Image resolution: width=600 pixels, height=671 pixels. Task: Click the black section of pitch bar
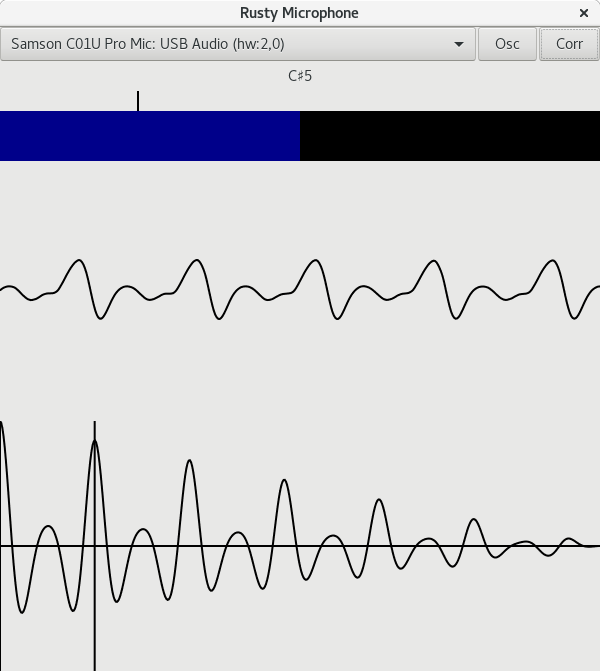[x=450, y=136]
